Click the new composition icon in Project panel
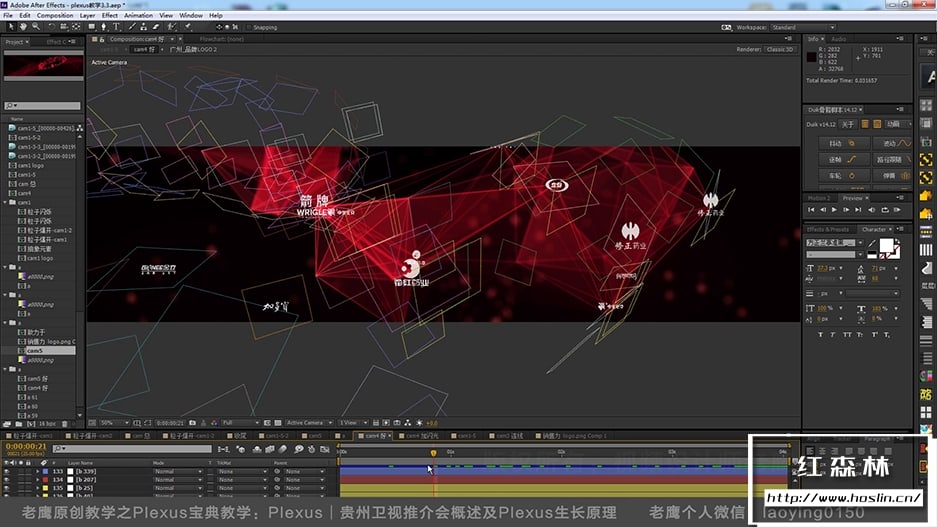 (30, 424)
